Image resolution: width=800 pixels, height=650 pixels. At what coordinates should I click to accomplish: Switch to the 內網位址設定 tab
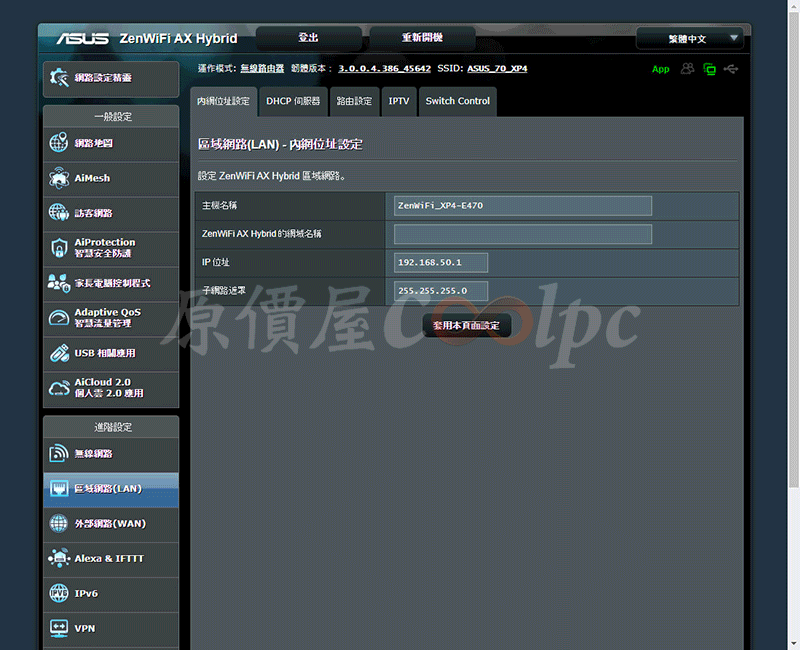223,101
